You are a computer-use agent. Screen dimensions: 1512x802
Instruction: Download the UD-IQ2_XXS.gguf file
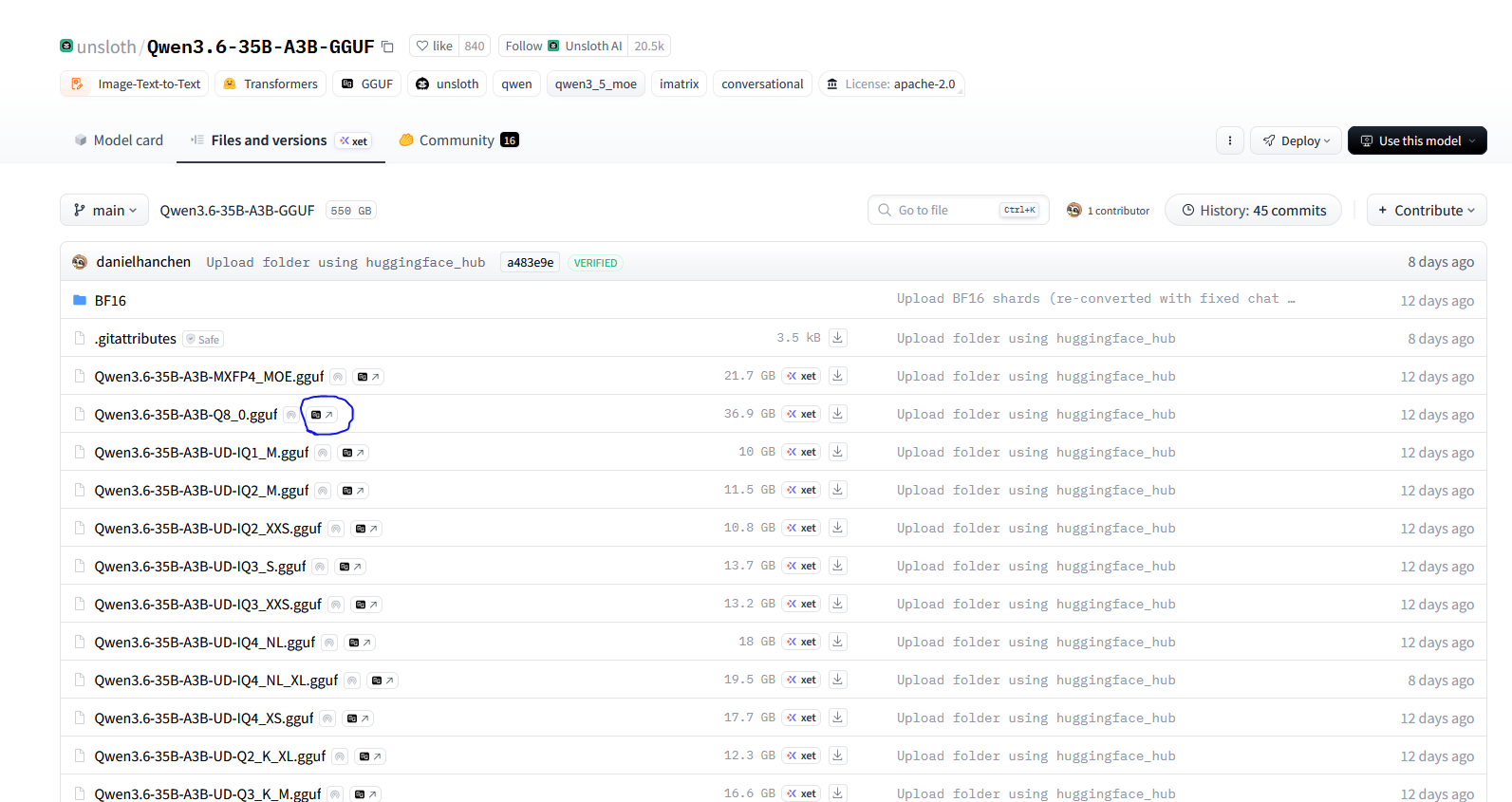click(838, 528)
